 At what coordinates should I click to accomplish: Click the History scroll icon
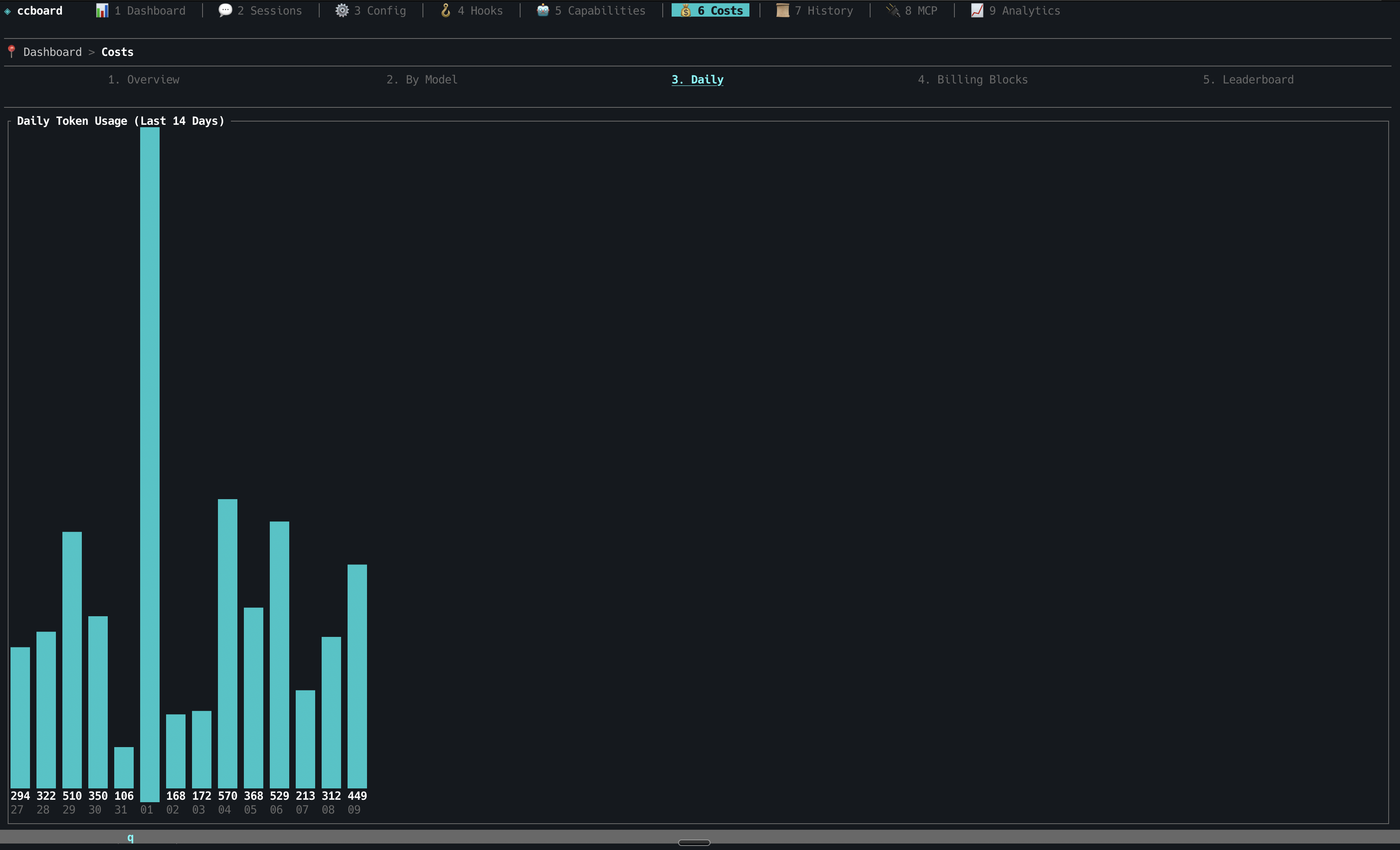pyautogui.click(x=782, y=11)
